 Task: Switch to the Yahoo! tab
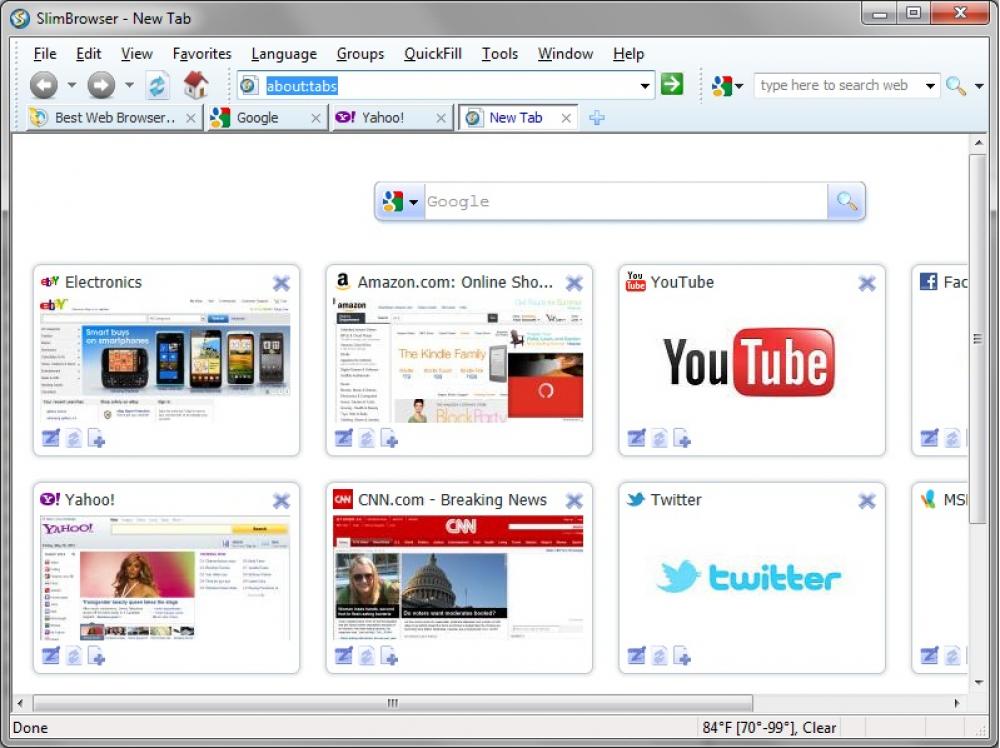[385, 118]
